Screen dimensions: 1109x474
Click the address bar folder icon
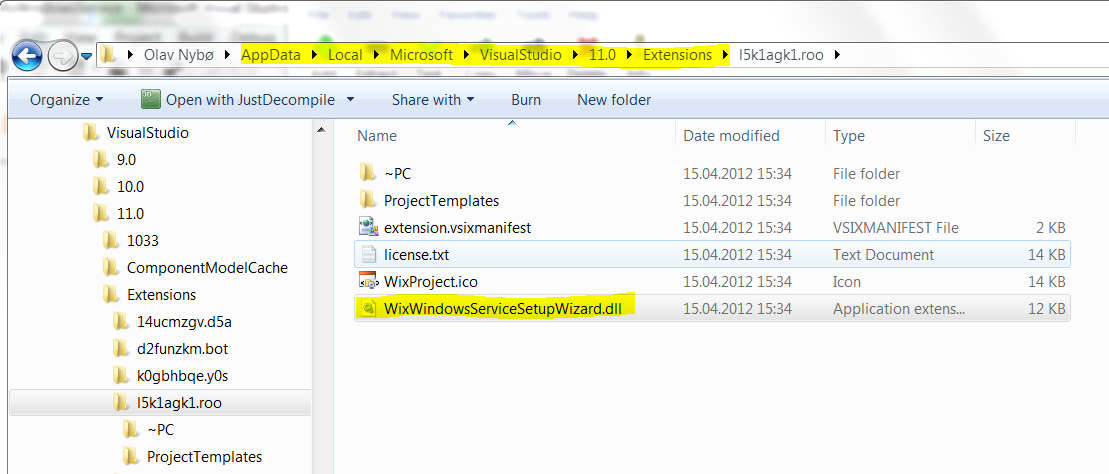click(108, 54)
